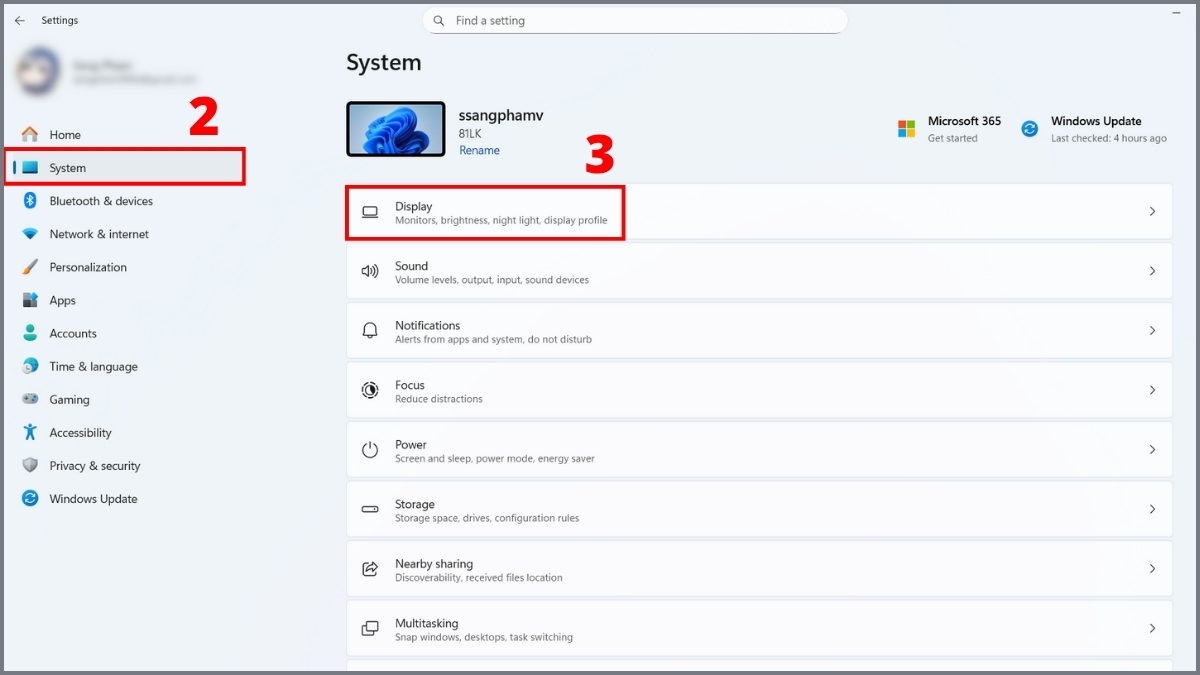Select Network & internet in sidebar
The image size is (1200, 675).
(x=98, y=234)
